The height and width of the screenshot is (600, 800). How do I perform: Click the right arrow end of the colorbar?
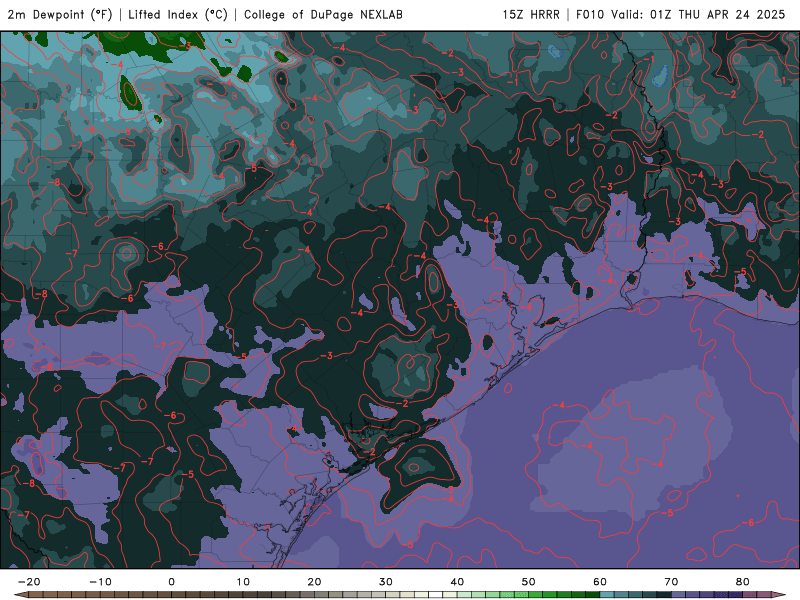coord(779,595)
